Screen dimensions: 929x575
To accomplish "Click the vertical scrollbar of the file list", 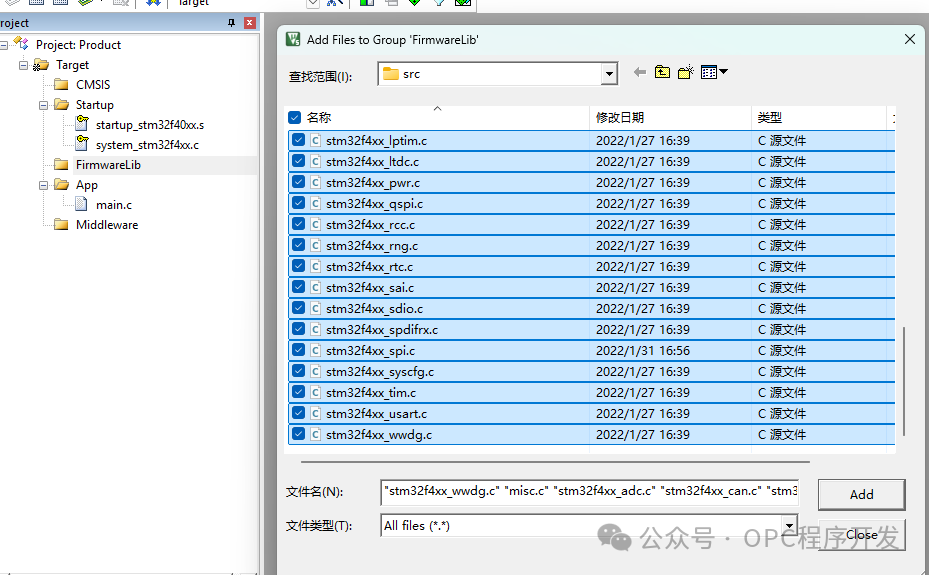I will 904,381.
